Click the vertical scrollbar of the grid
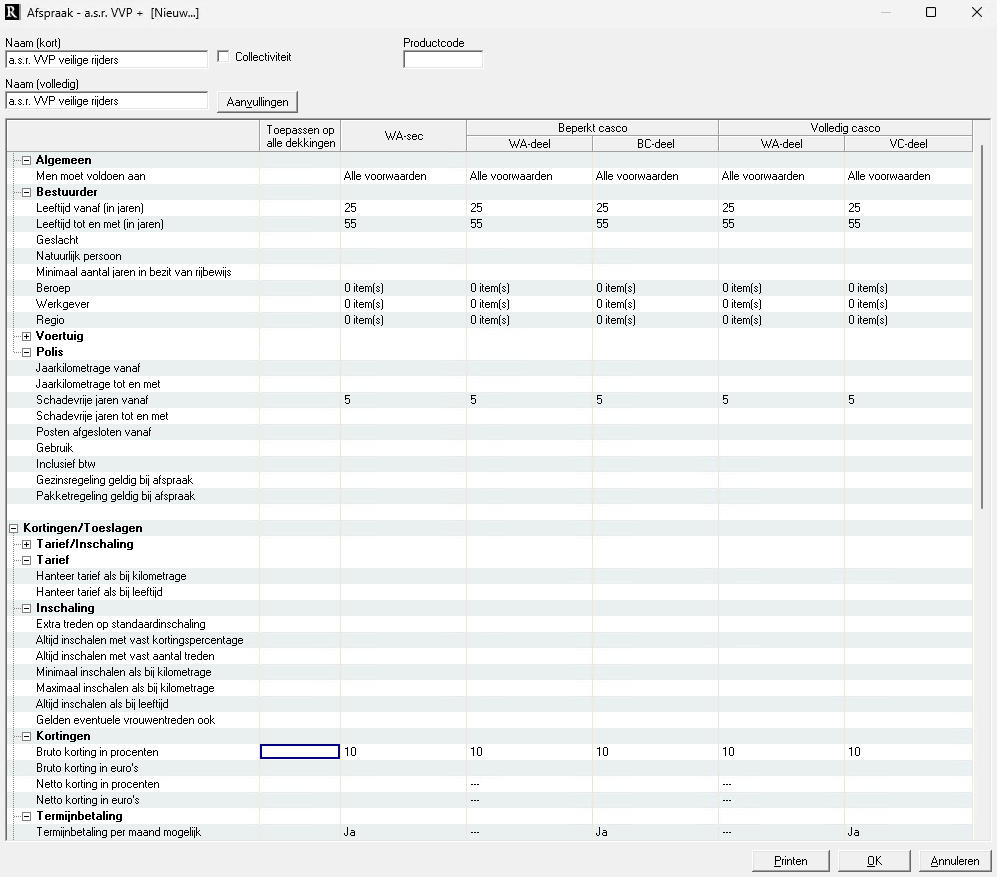This screenshot has height=877, width=997. (982, 326)
